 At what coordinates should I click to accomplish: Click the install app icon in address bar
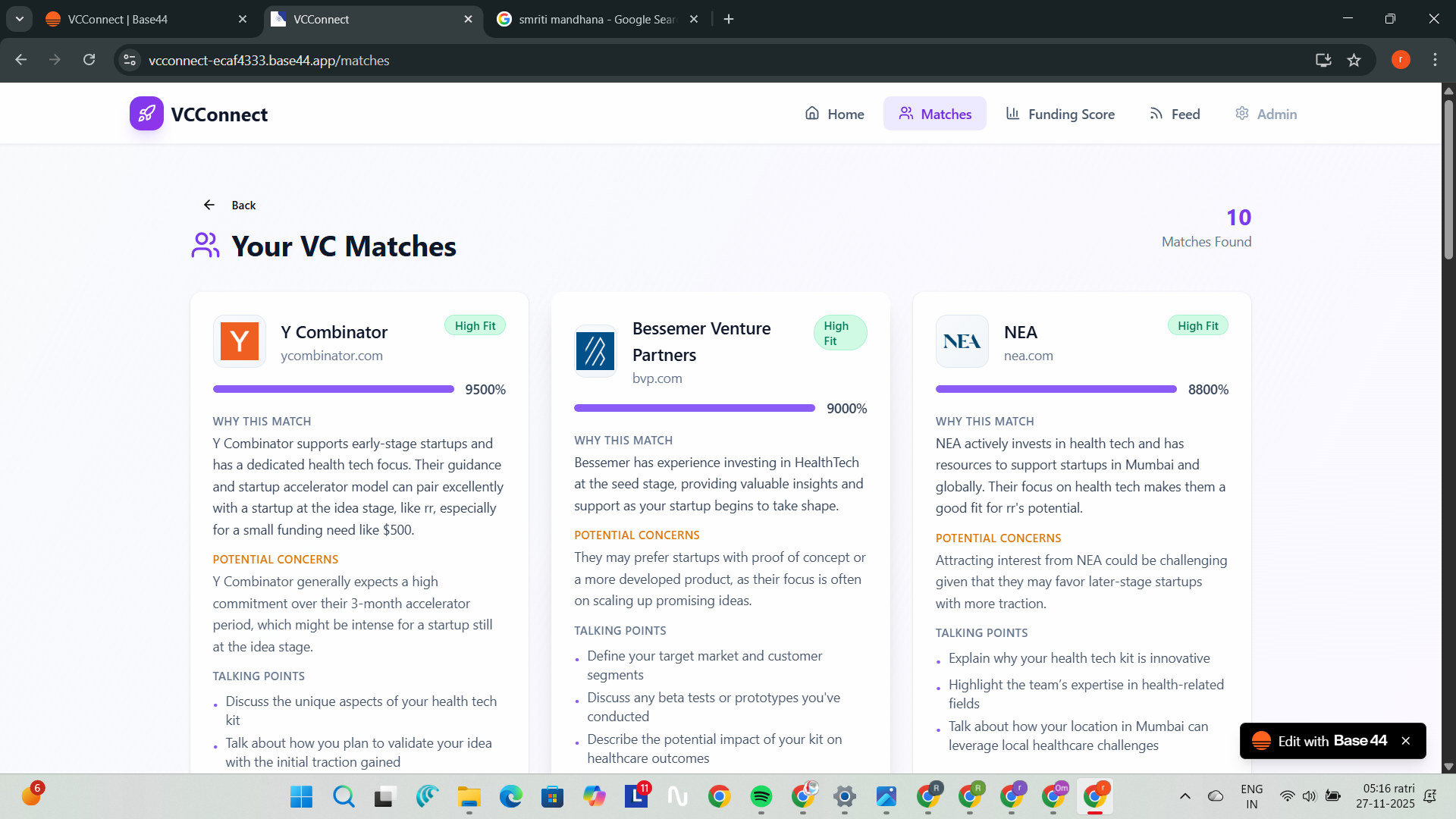[x=1323, y=60]
